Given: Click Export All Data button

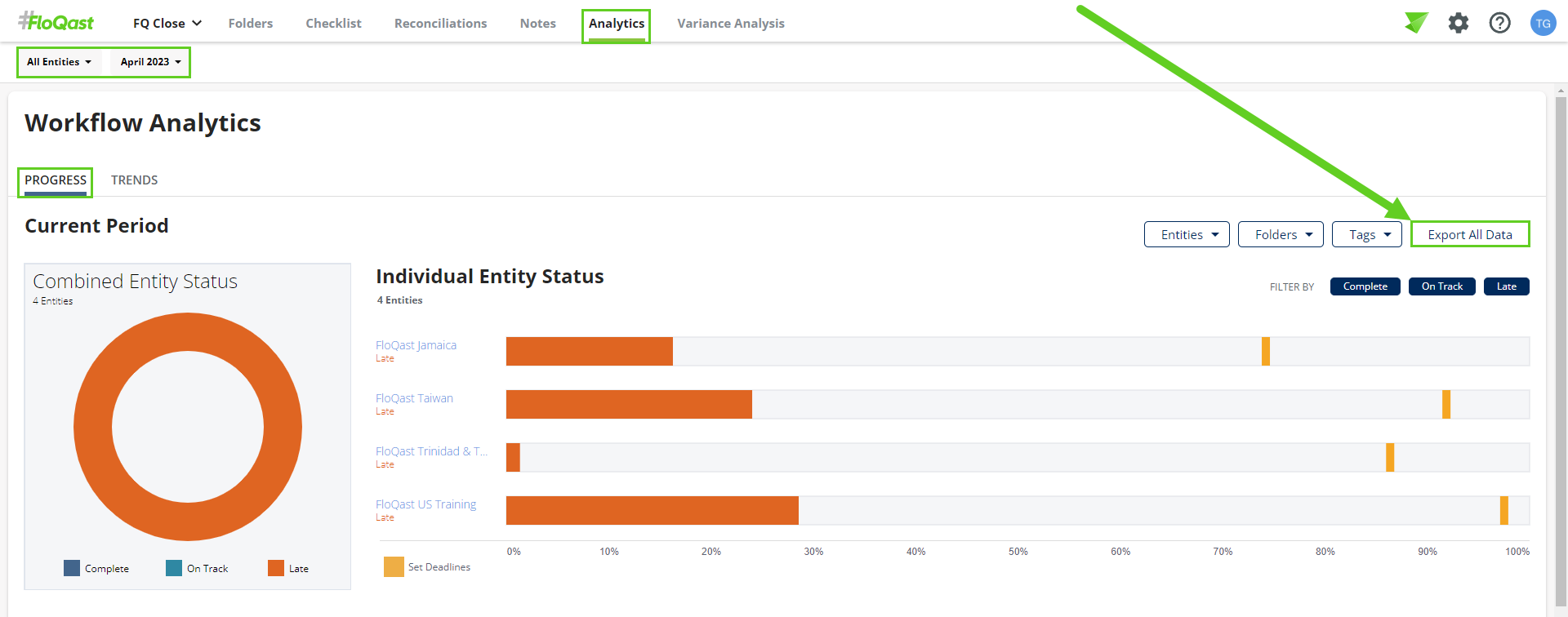Looking at the screenshot, I should (1469, 234).
